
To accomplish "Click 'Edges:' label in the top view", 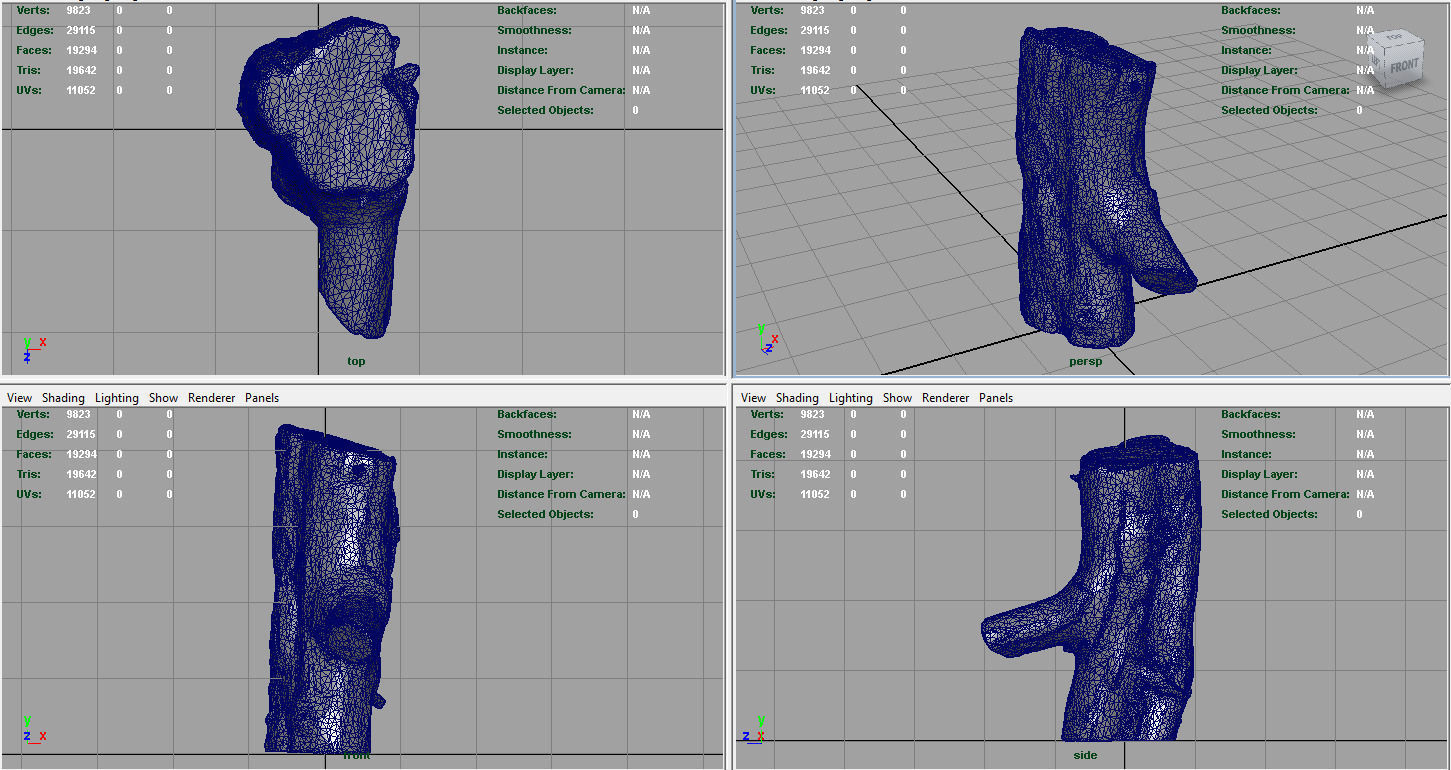I will (x=35, y=30).
